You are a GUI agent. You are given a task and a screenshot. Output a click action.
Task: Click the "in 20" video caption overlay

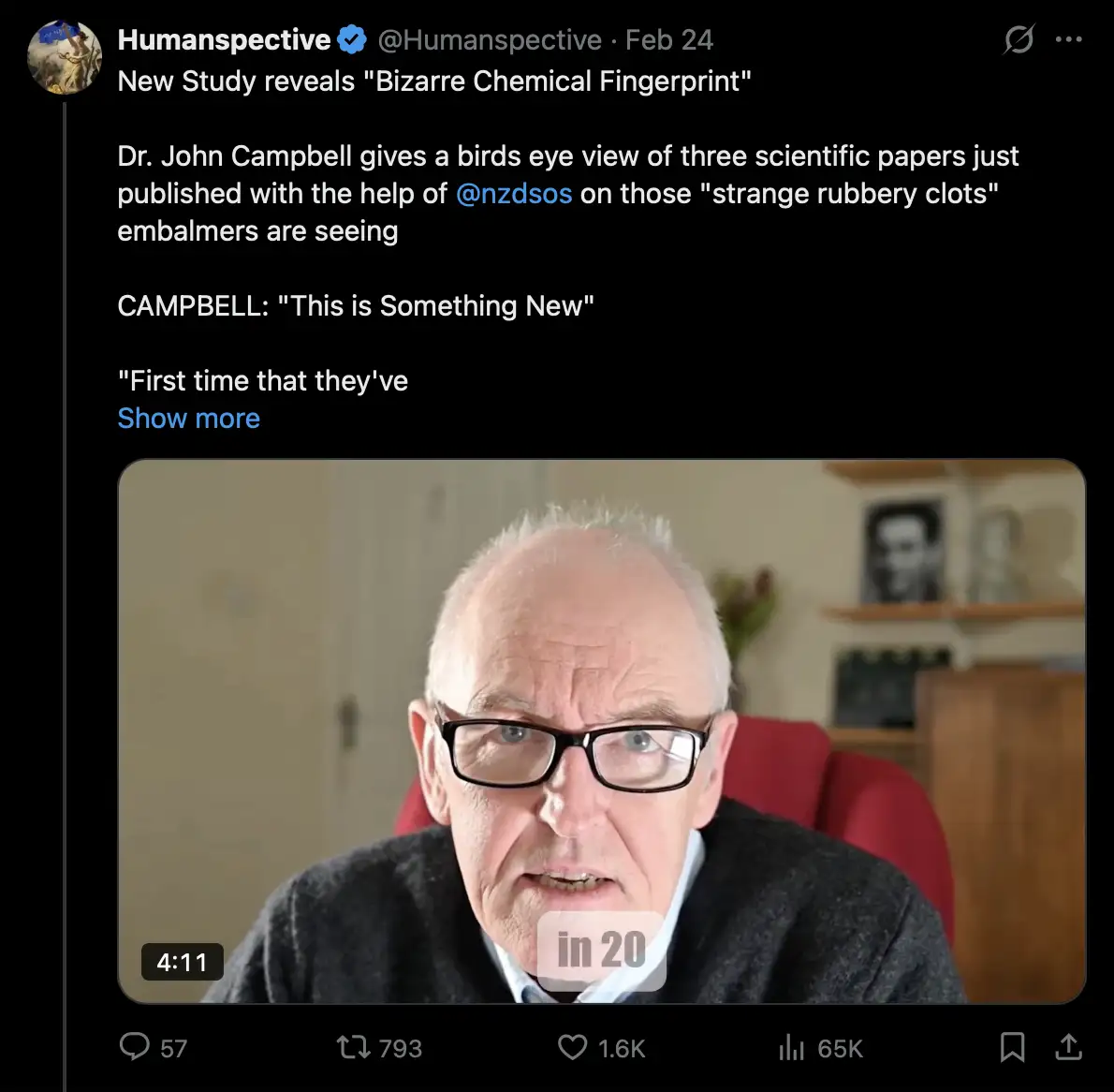pos(601,950)
